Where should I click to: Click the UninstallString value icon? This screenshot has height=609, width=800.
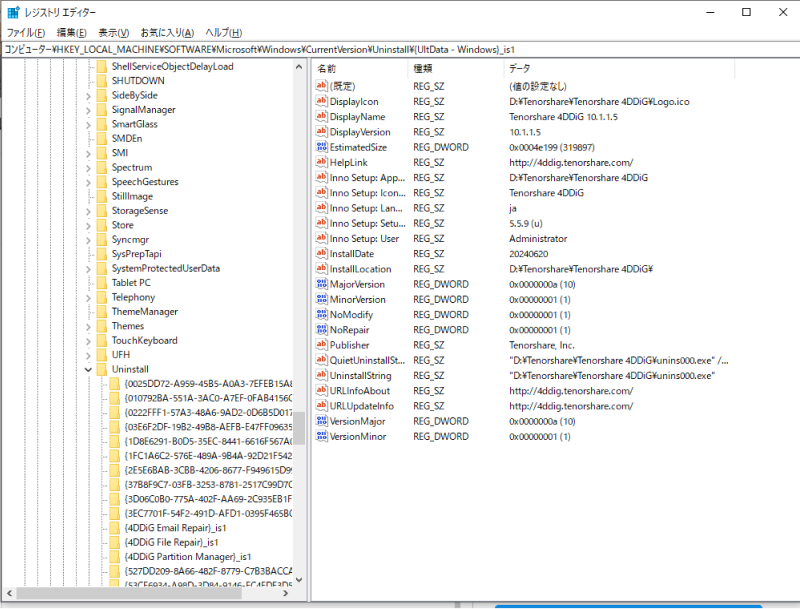coord(321,375)
